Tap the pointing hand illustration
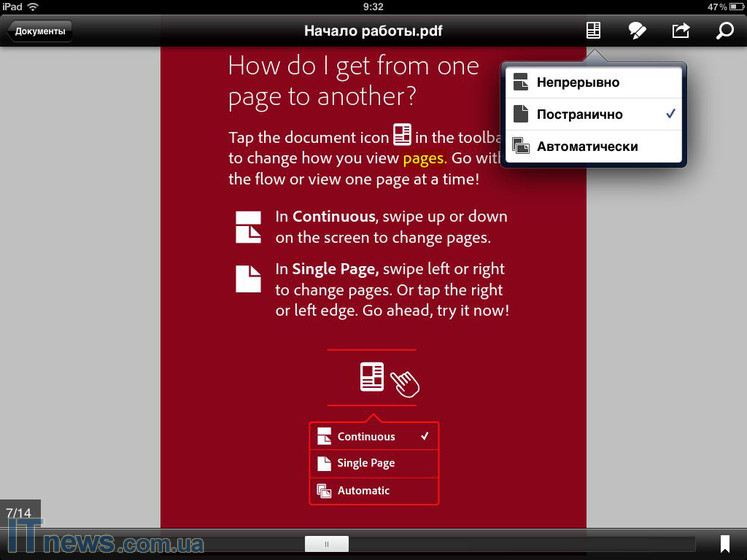The image size is (747, 560). (x=404, y=382)
